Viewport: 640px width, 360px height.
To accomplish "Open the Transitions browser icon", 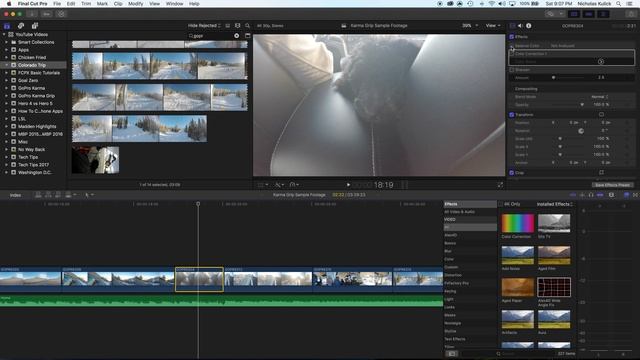I will [636, 195].
